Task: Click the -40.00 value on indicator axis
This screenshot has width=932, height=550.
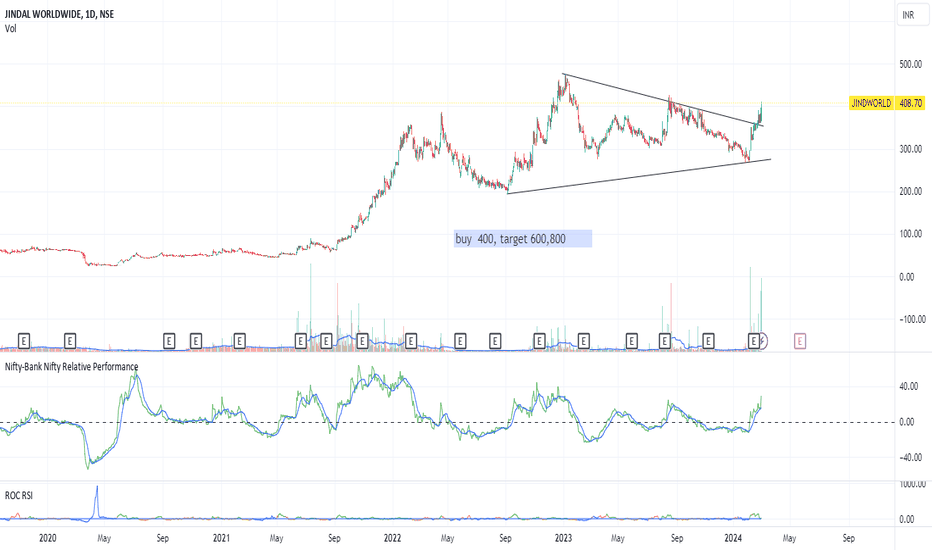Action: (910, 458)
